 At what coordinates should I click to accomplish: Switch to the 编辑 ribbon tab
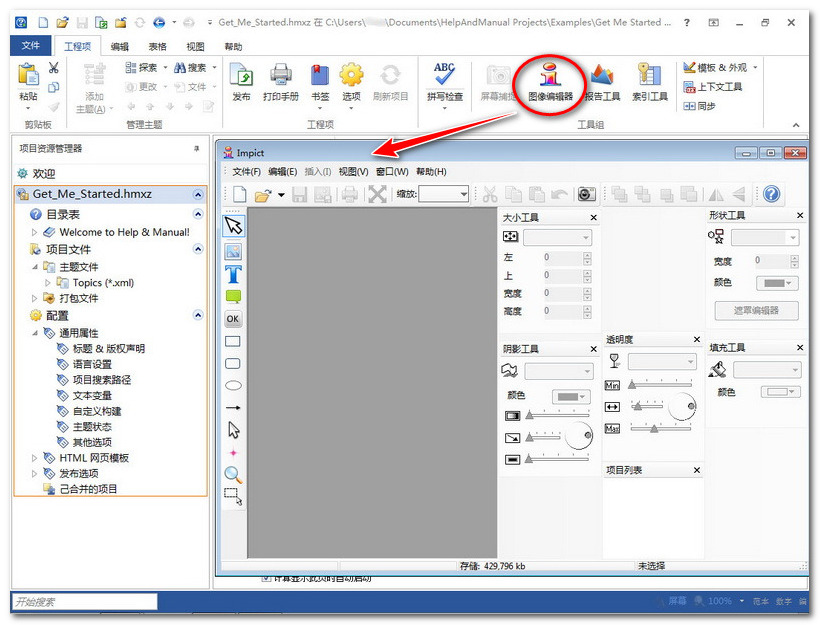pyautogui.click(x=119, y=46)
